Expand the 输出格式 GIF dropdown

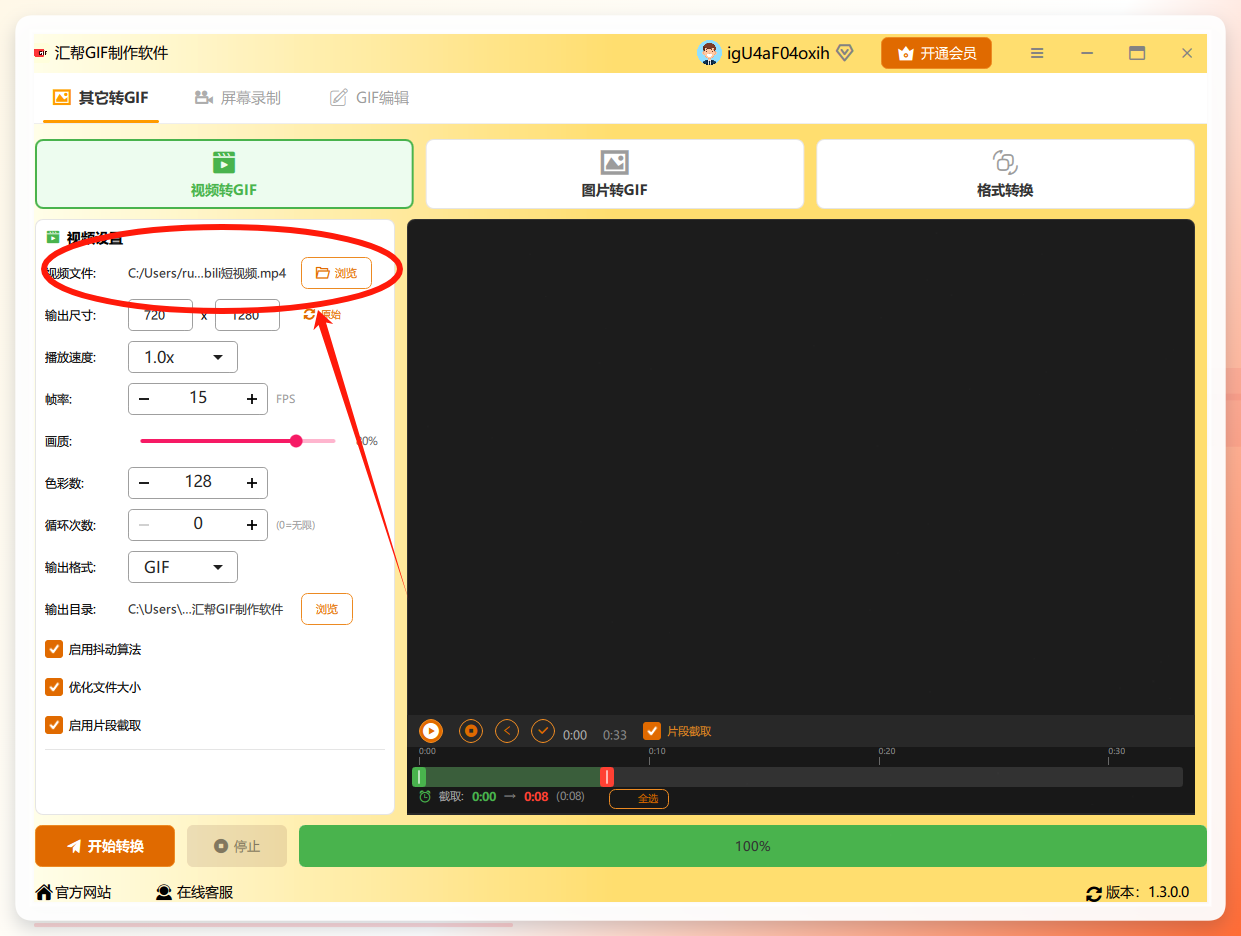183,567
